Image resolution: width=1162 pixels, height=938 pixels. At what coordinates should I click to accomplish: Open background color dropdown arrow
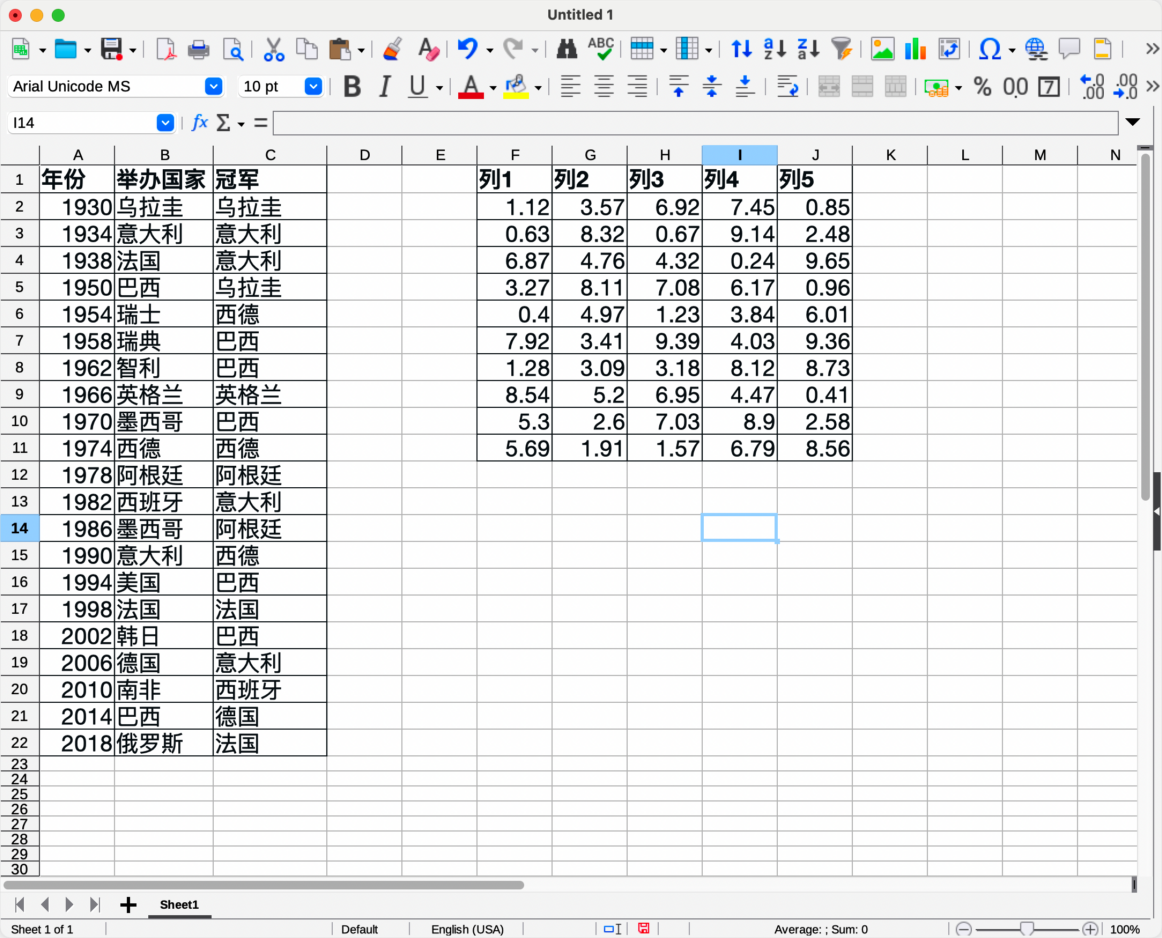(538, 88)
